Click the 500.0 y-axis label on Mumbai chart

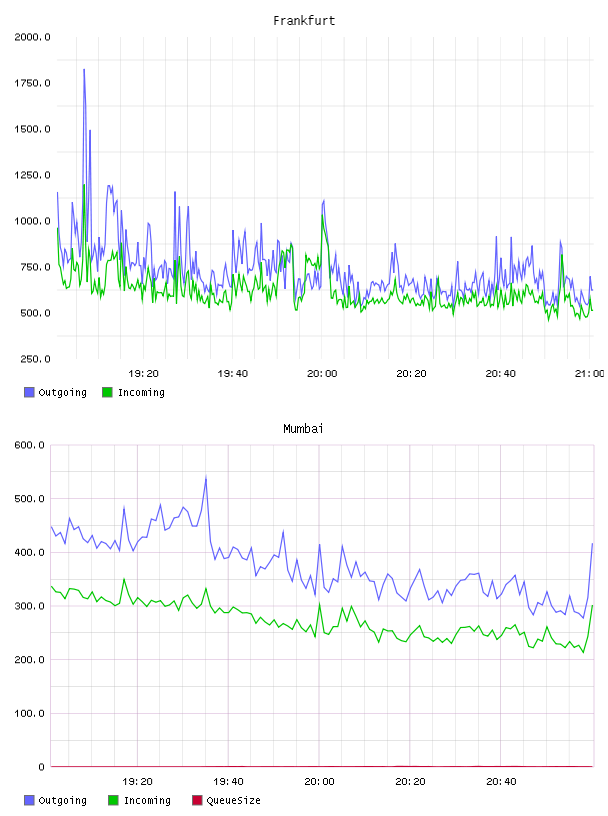30,499
